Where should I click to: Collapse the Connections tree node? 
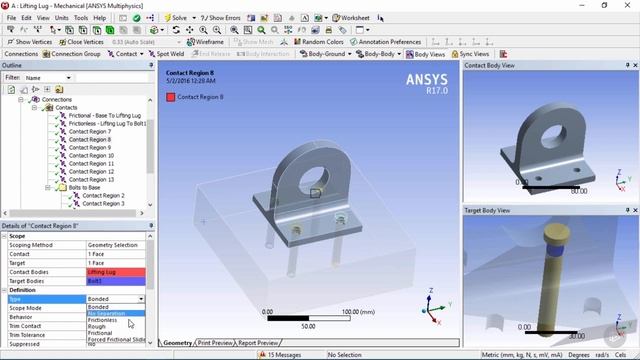pos(21,100)
